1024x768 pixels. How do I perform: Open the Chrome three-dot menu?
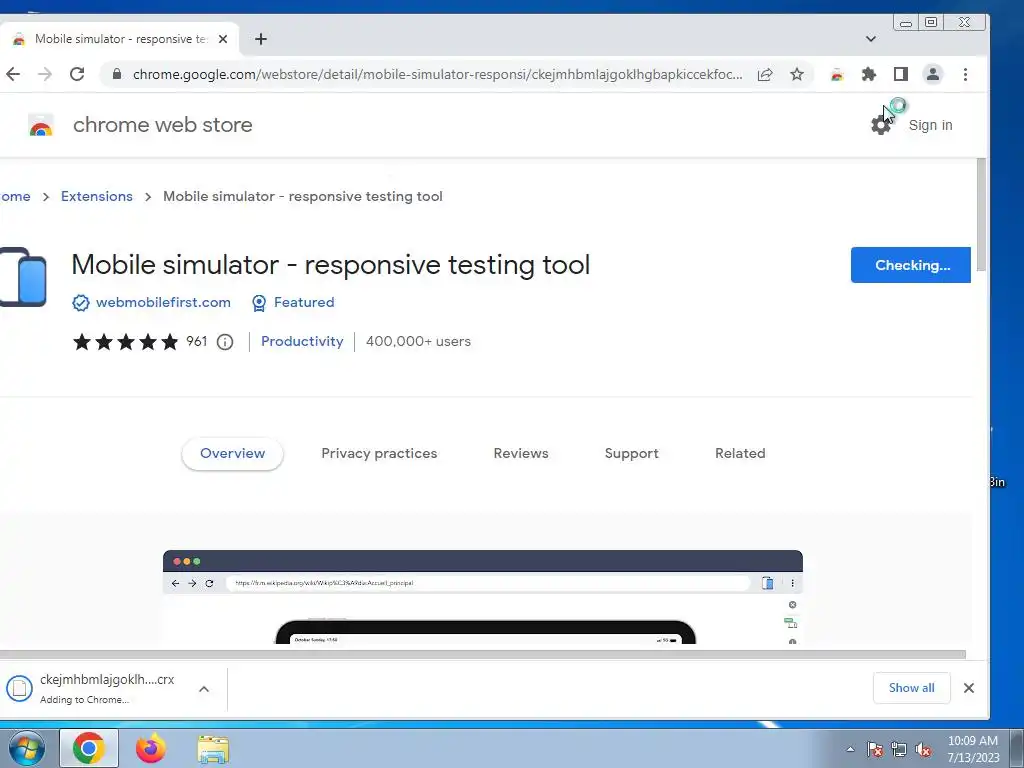tap(965, 74)
